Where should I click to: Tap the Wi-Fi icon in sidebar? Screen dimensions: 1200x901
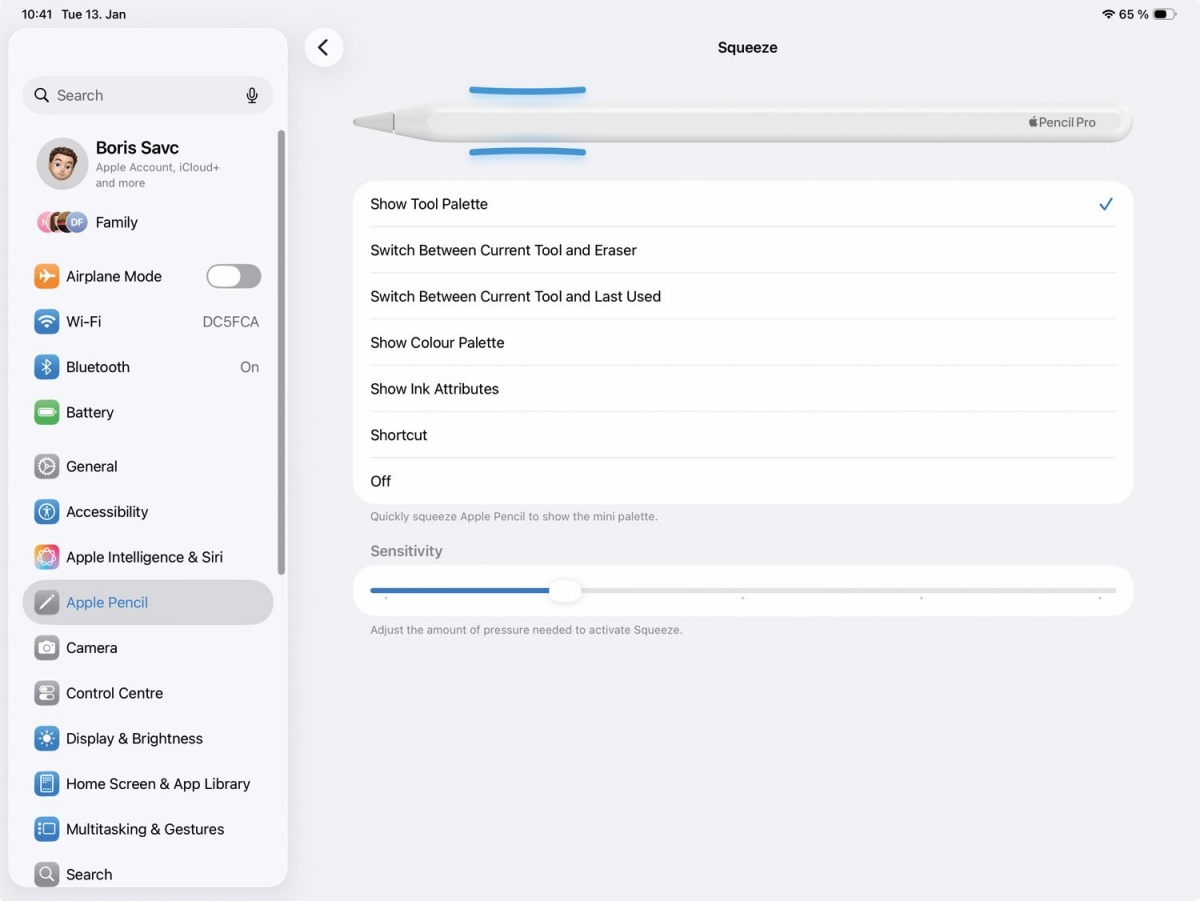click(x=46, y=321)
